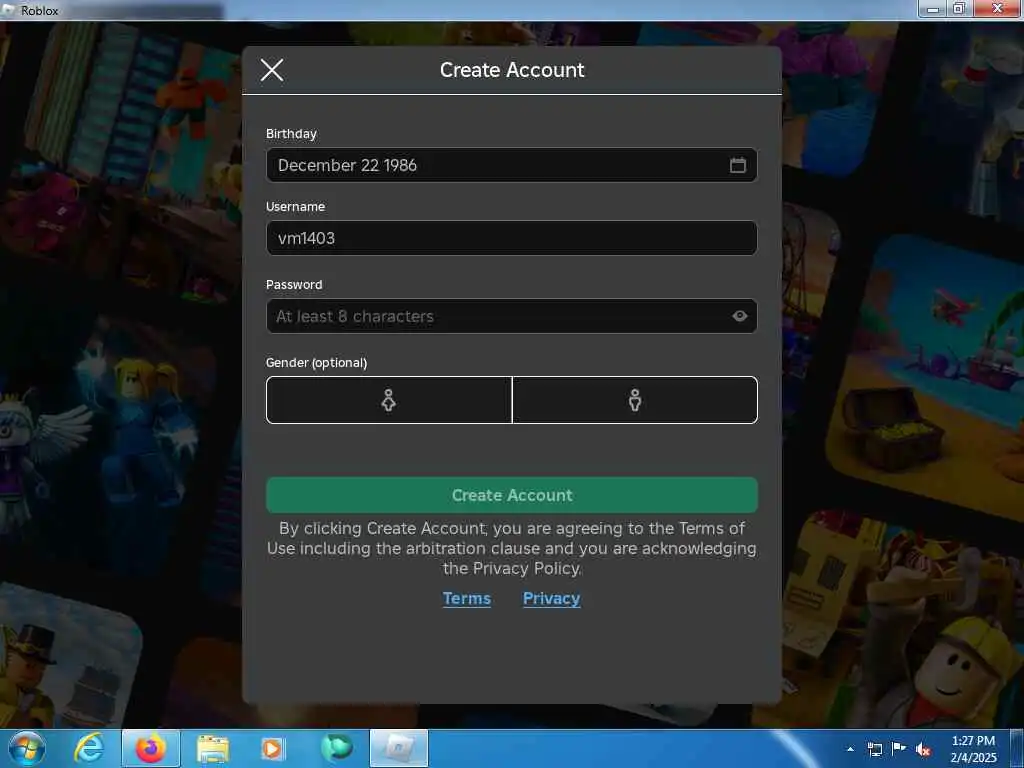Screen dimensions: 1024x768
Task: Click the green Create Account button
Action: 511,495
